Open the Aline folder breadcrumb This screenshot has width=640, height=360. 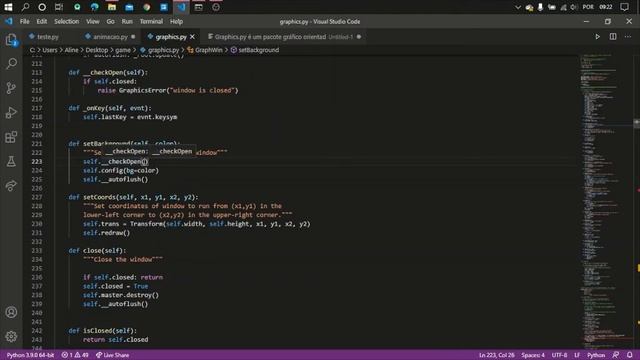pos(71,50)
